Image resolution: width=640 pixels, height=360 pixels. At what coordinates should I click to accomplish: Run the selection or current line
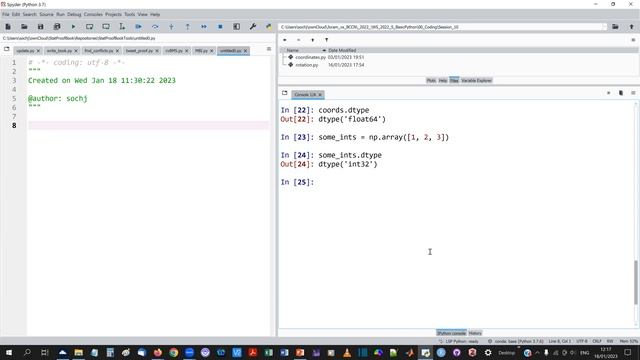(122, 27)
